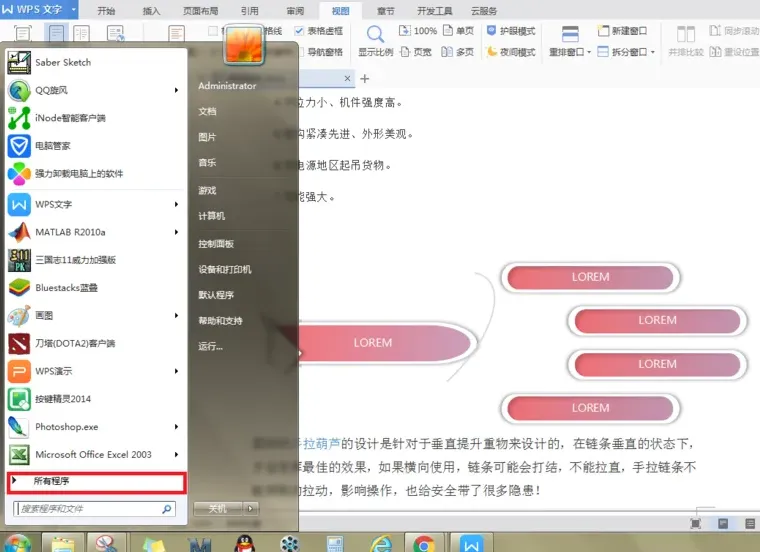Turn on 夜间模式 night mode
The height and width of the screenshot is (552, 760).
511,52
